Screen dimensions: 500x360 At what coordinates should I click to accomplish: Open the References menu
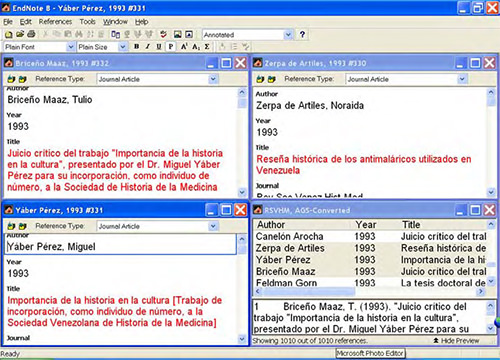(55, 22)
